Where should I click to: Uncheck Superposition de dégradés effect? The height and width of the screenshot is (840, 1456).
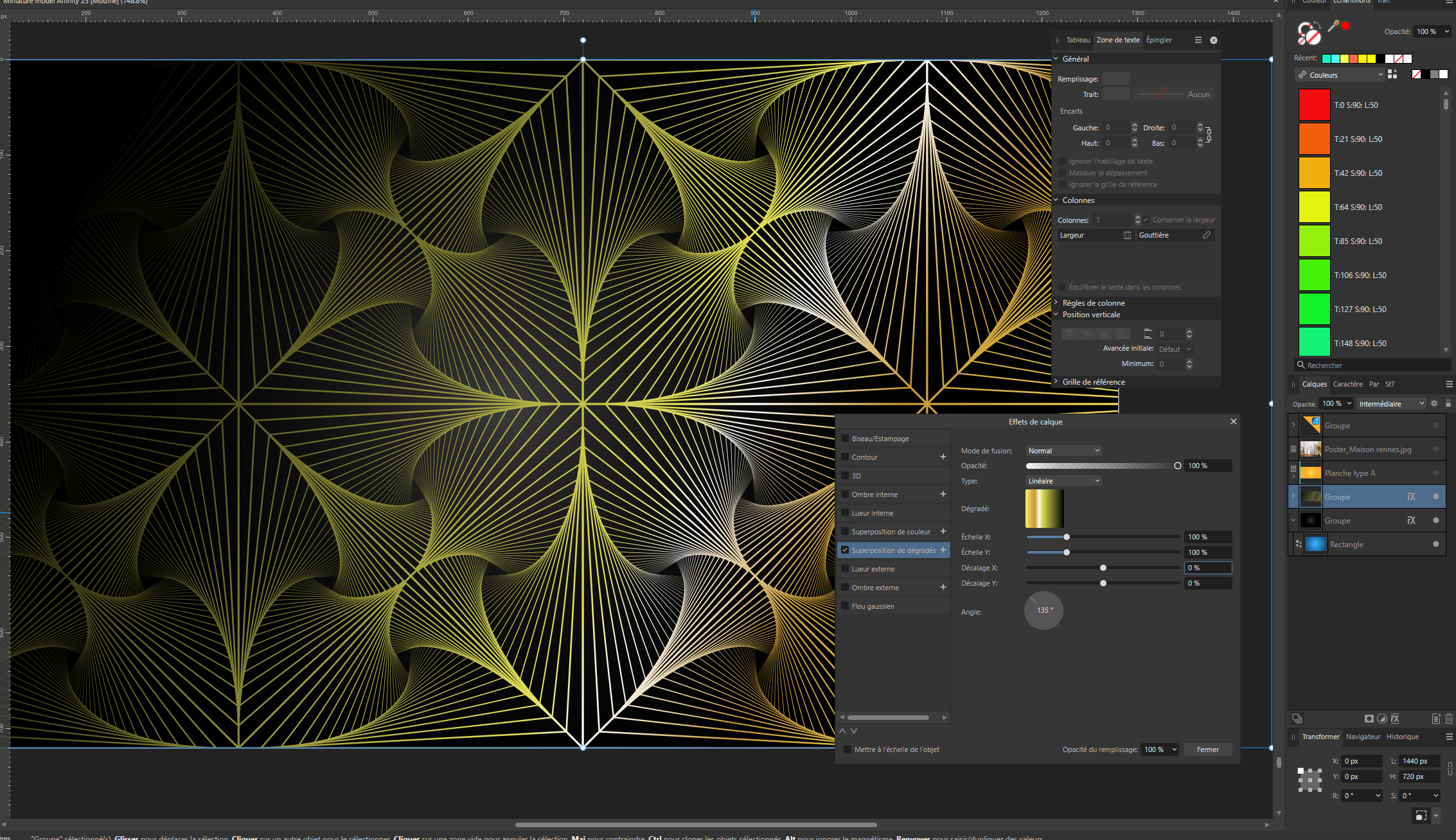pyautogui.click(x=846, y=550)
